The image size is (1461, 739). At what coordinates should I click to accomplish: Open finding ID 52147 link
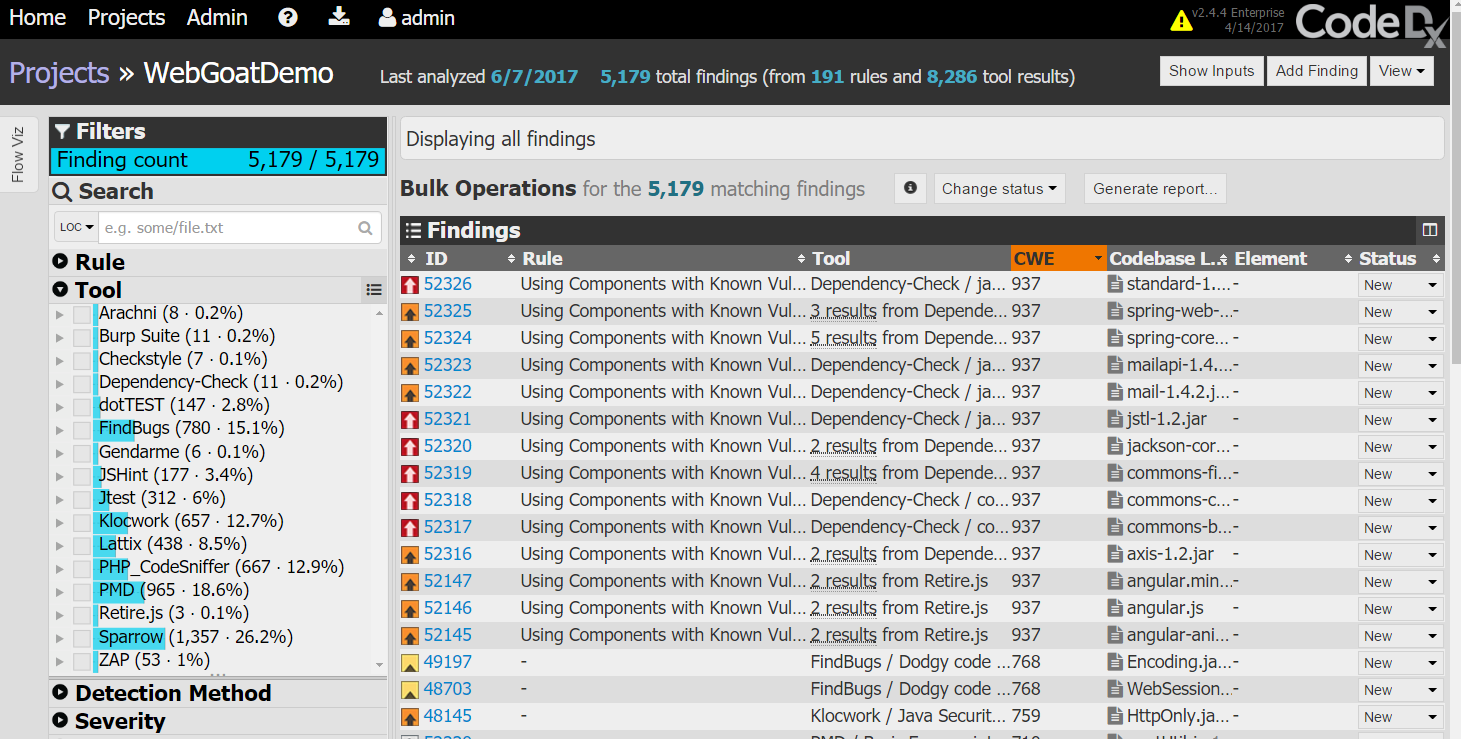click(x=447, y=581)
